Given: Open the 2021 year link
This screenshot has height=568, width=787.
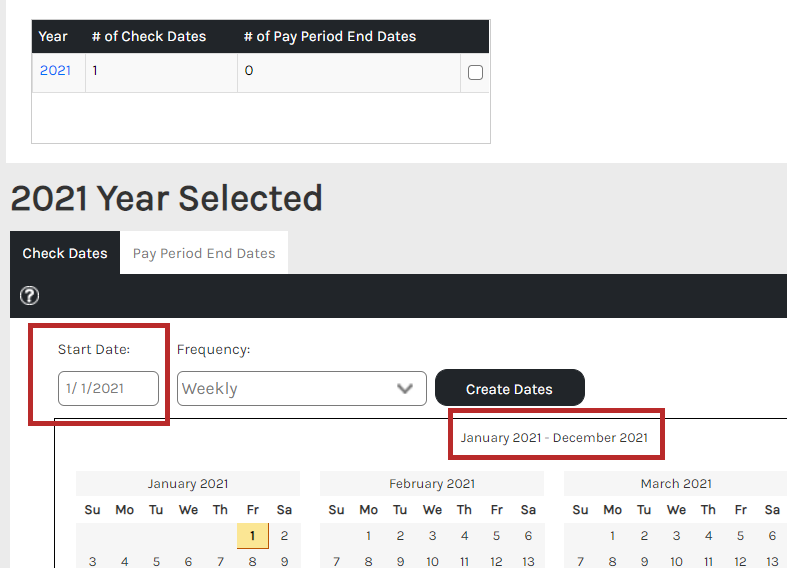Looking at the screenshot, I should click(55, 70).
